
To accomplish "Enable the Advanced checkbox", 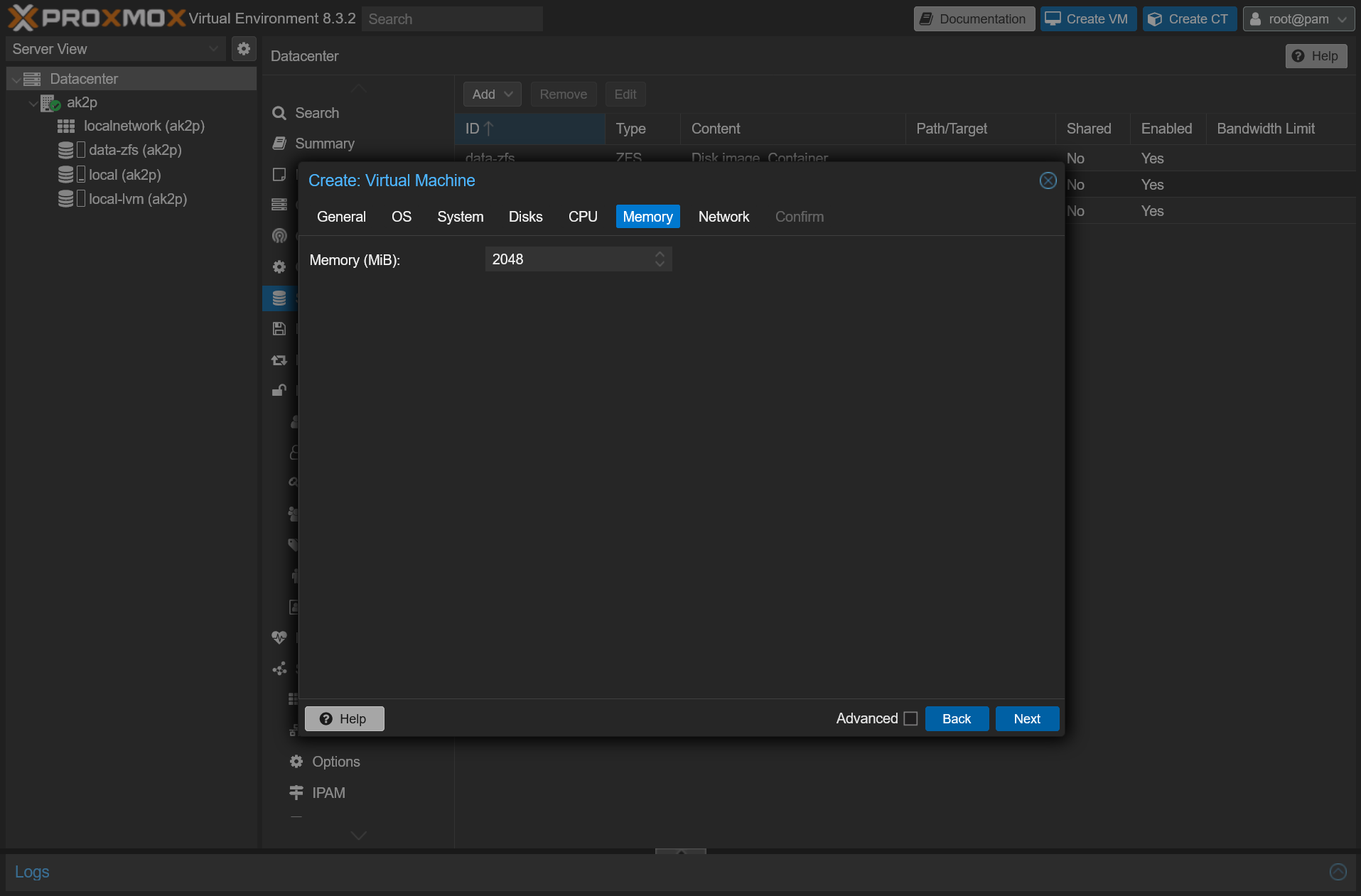I will coord(910,719).
